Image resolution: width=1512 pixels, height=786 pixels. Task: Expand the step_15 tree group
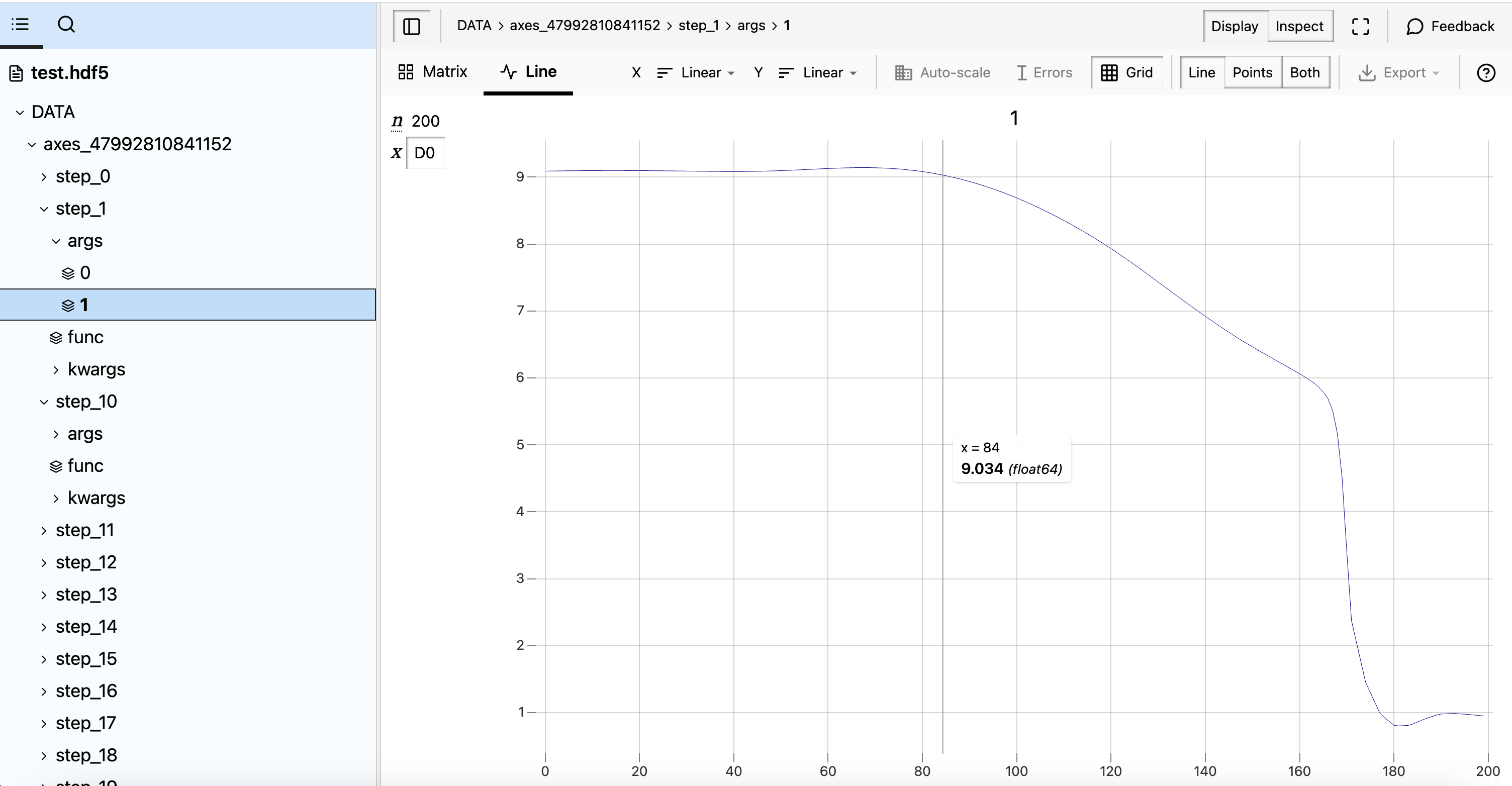pyautogui.click(x=85, y=659)
